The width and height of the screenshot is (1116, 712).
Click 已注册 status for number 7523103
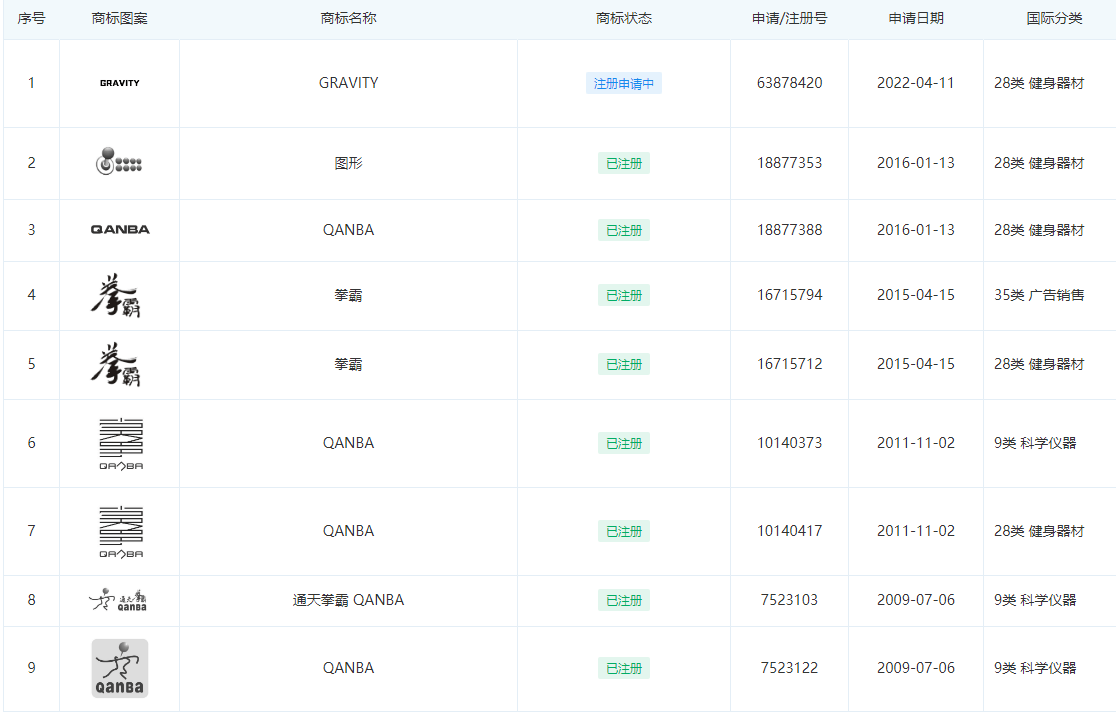(x=624, y=600)
